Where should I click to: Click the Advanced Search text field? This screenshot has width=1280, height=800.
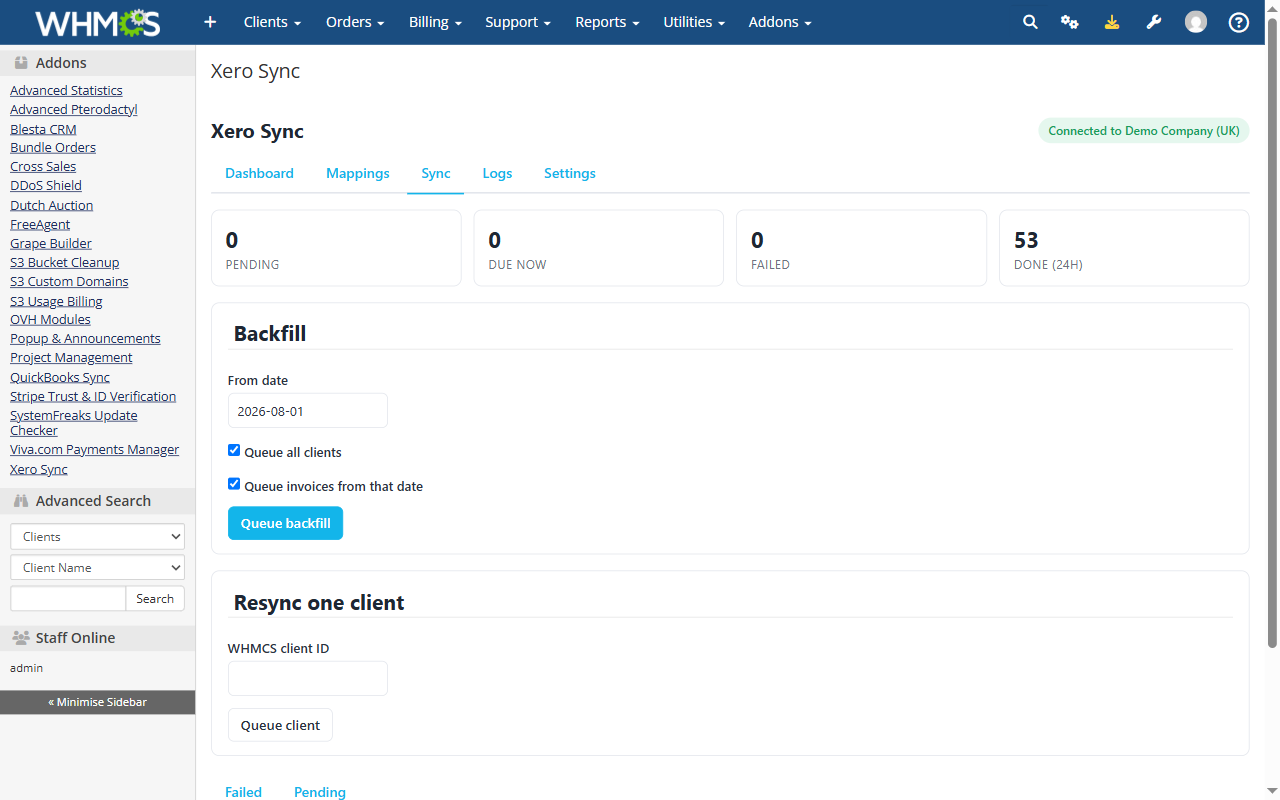(x=68, y=598)
